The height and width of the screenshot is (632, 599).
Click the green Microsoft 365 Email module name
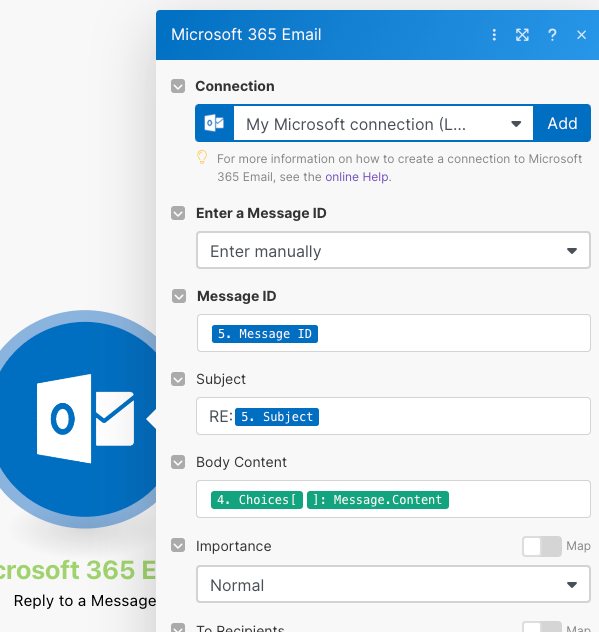point(77,570)
